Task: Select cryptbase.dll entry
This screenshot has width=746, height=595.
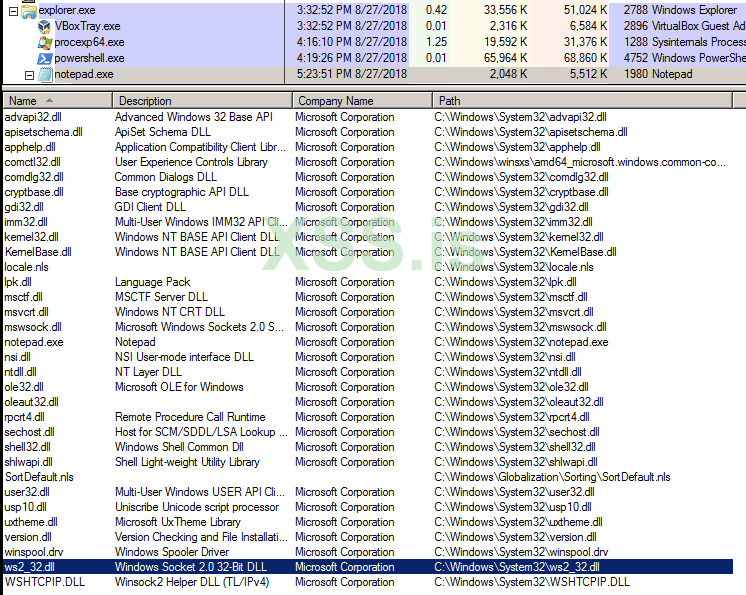Action: [x=368, y=192]
